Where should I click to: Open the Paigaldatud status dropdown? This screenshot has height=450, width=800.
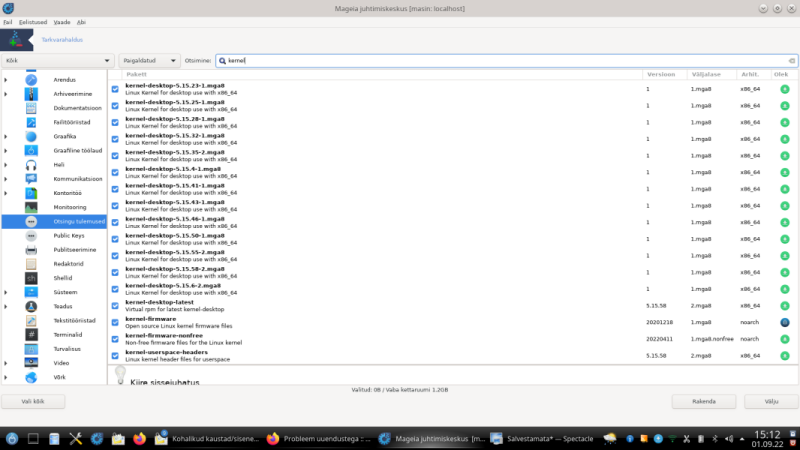150,60
